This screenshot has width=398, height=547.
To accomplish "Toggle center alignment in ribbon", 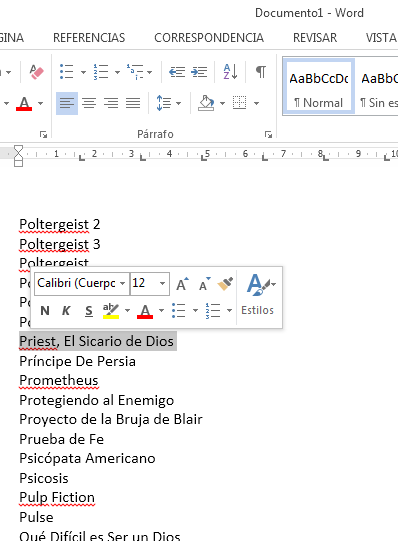I will point(89,103).
